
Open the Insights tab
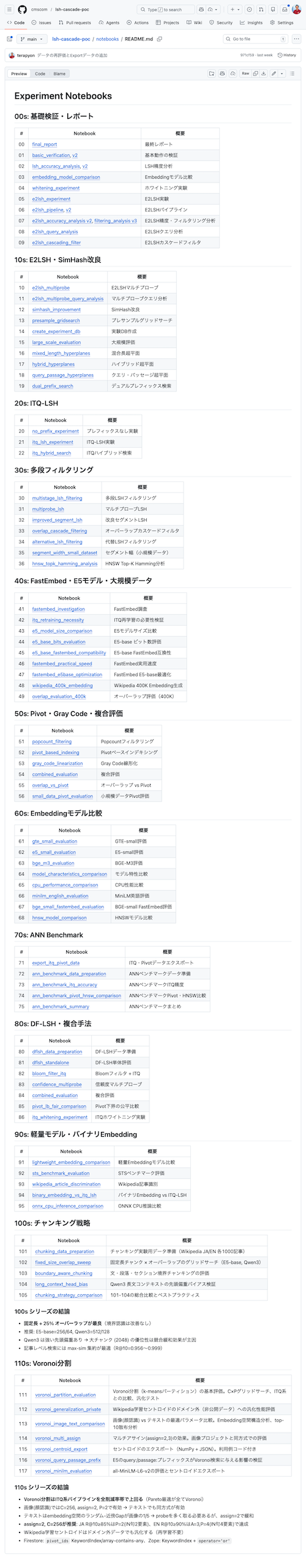pos(252,23)
